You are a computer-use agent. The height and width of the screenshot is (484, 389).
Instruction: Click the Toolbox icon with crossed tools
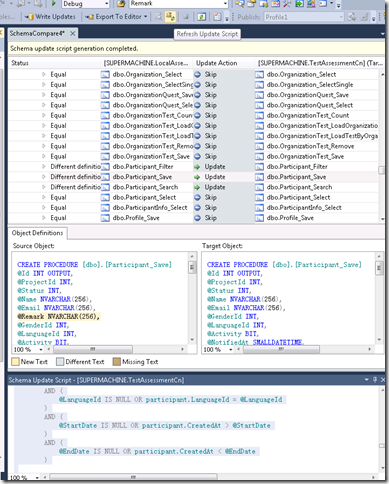[x=287, y=4]
